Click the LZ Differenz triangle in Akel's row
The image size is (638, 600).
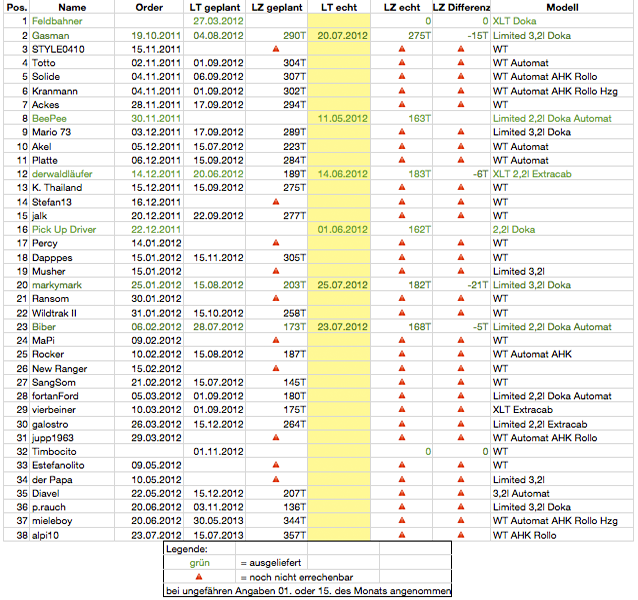461,146
